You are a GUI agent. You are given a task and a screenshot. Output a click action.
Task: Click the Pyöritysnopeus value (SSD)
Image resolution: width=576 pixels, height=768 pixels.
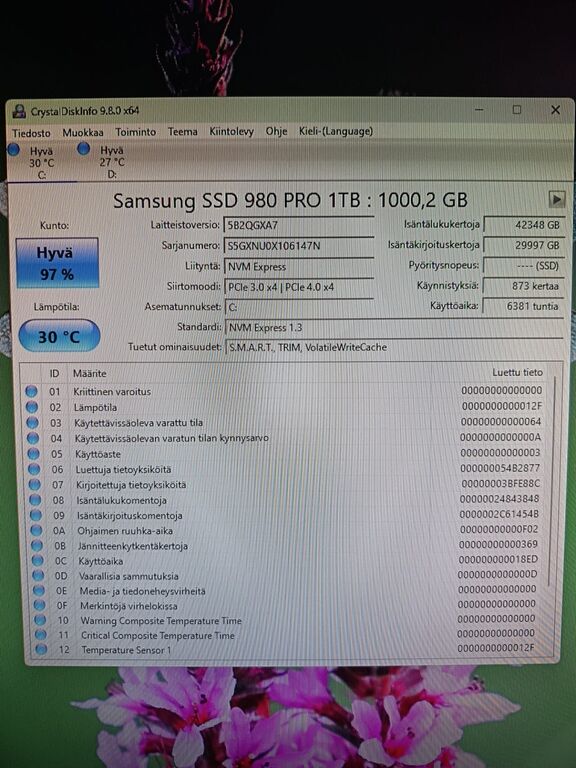click(x=524, y=265)
